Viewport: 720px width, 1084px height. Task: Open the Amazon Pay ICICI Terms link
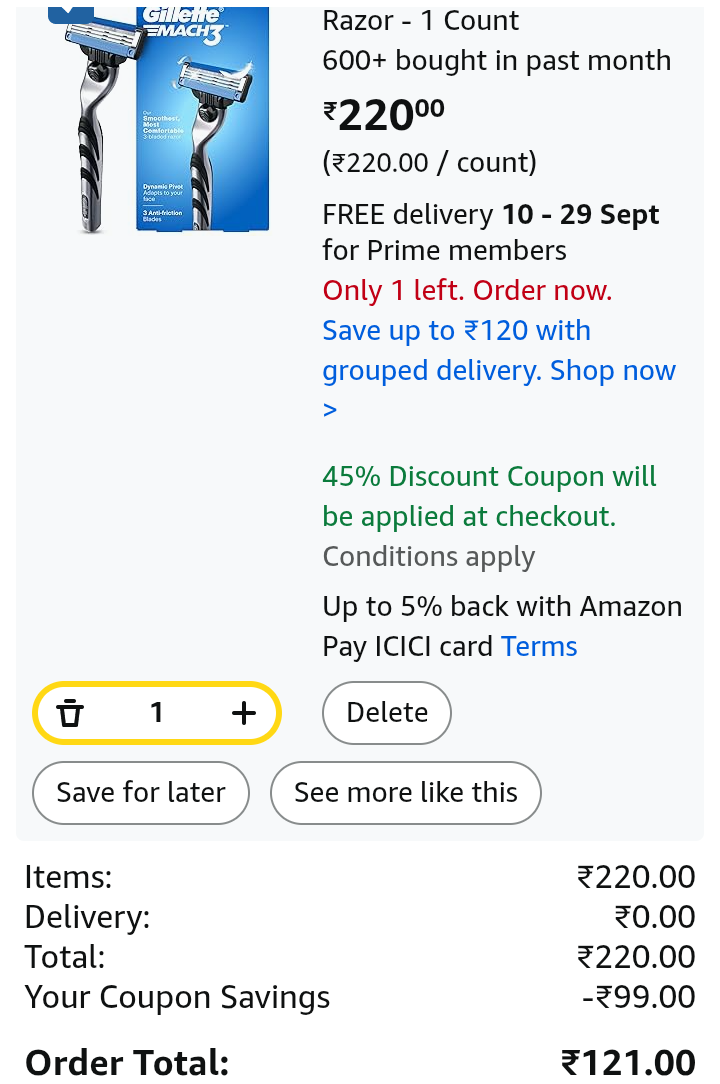pyautogui.click(x=539, y=647)
